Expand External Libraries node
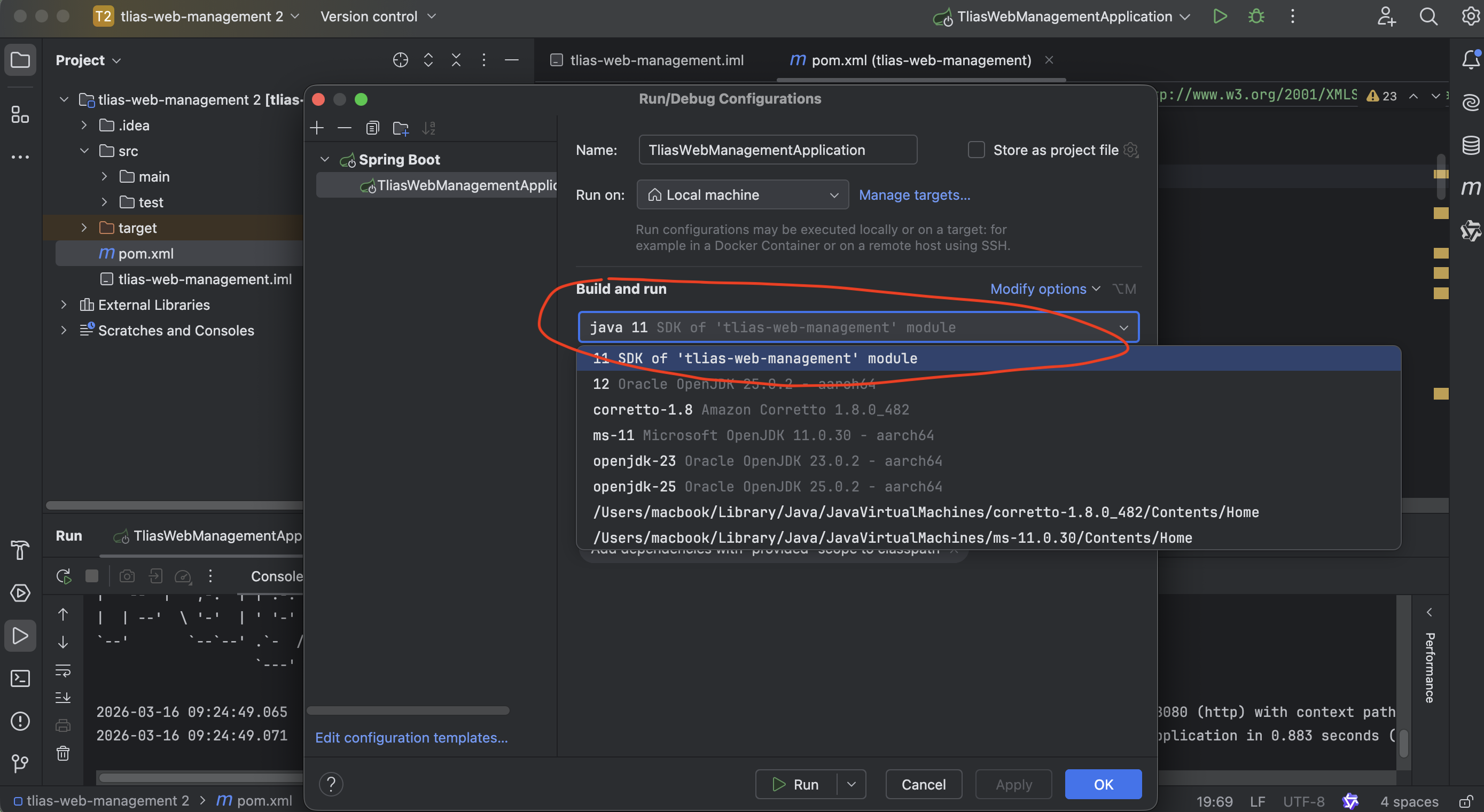Image resolution: width=1484 pixels, height=812 pixels. tap(64, 304)
